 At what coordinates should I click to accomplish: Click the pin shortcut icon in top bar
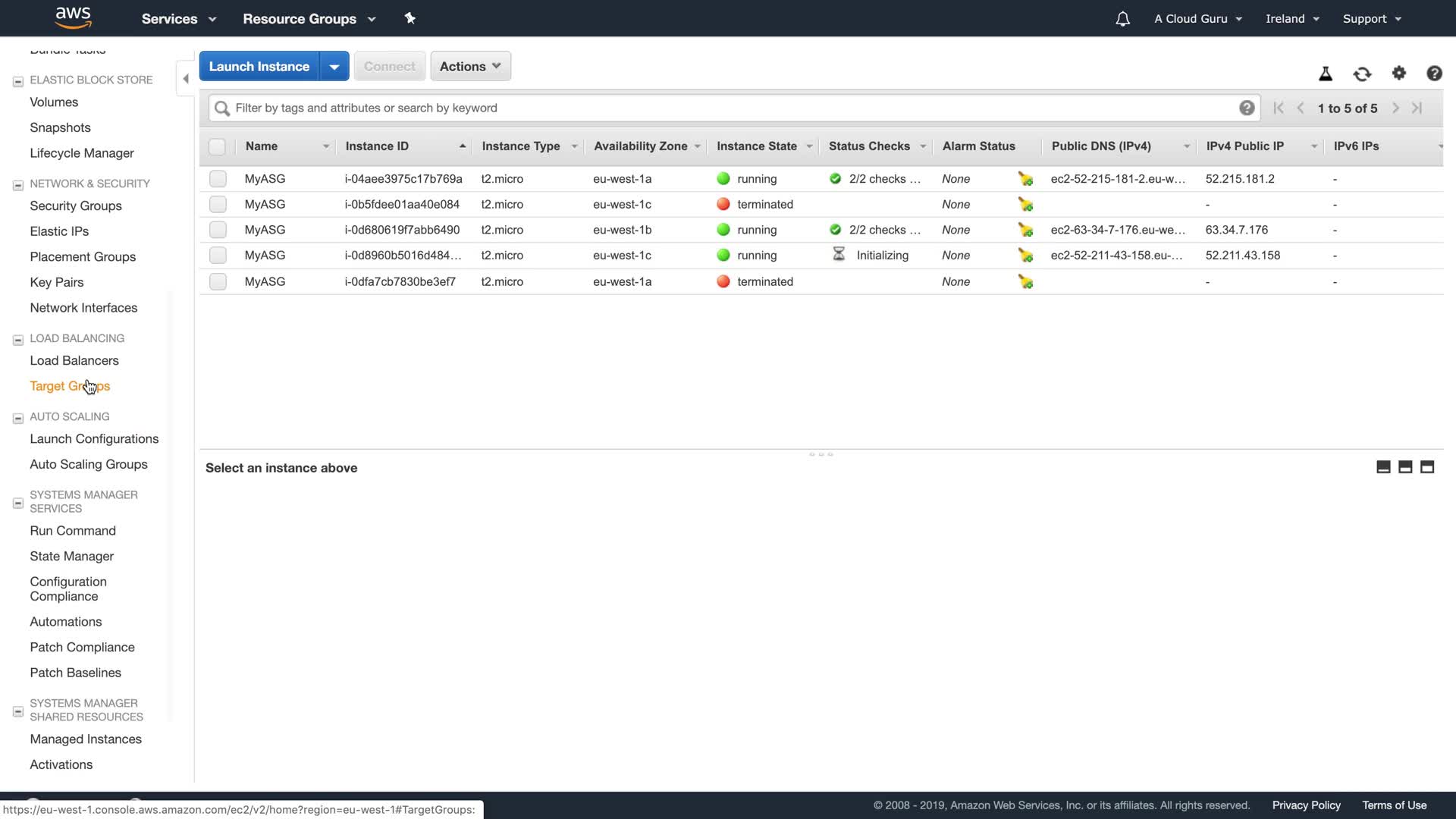coord(410,18)
